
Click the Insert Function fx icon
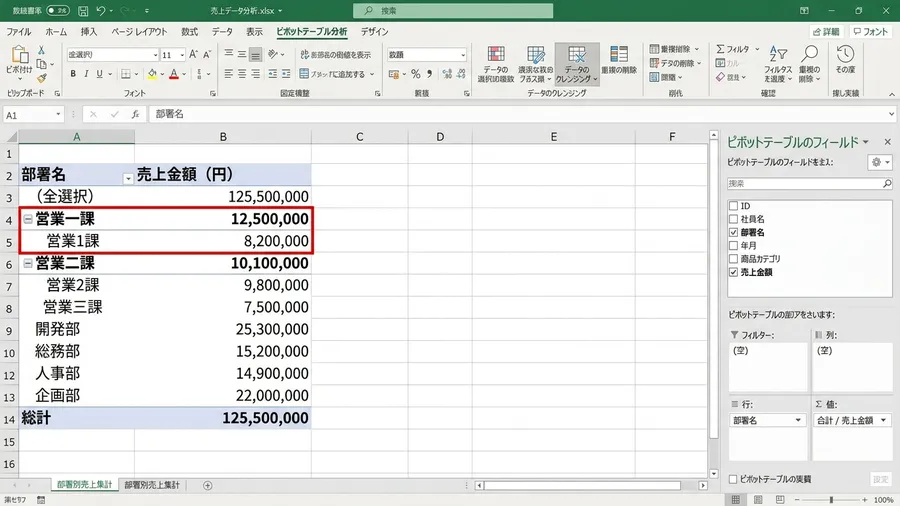pos(135,115)
